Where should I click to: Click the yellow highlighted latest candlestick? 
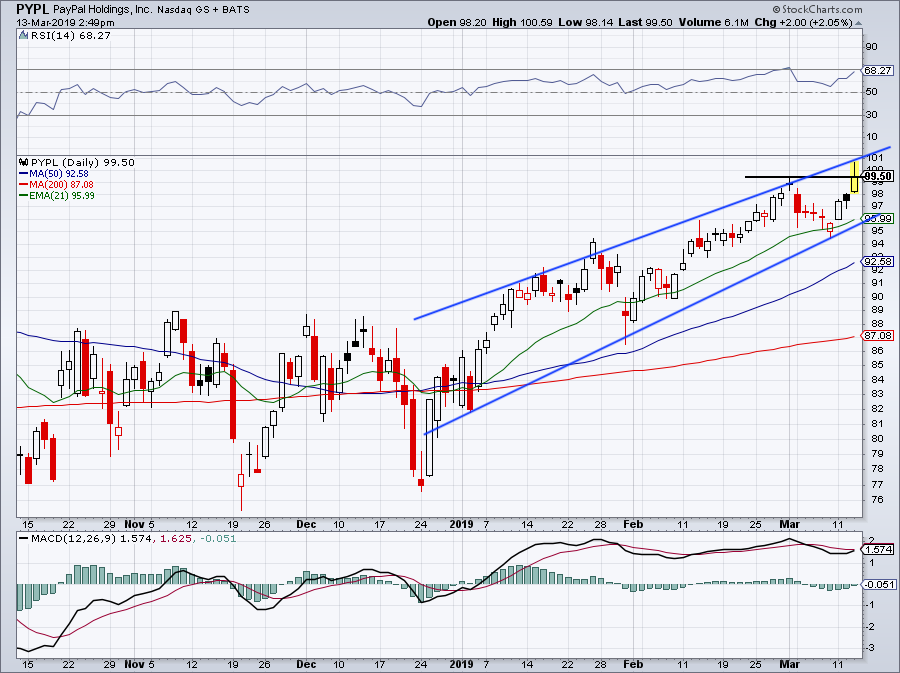(855, 177)
